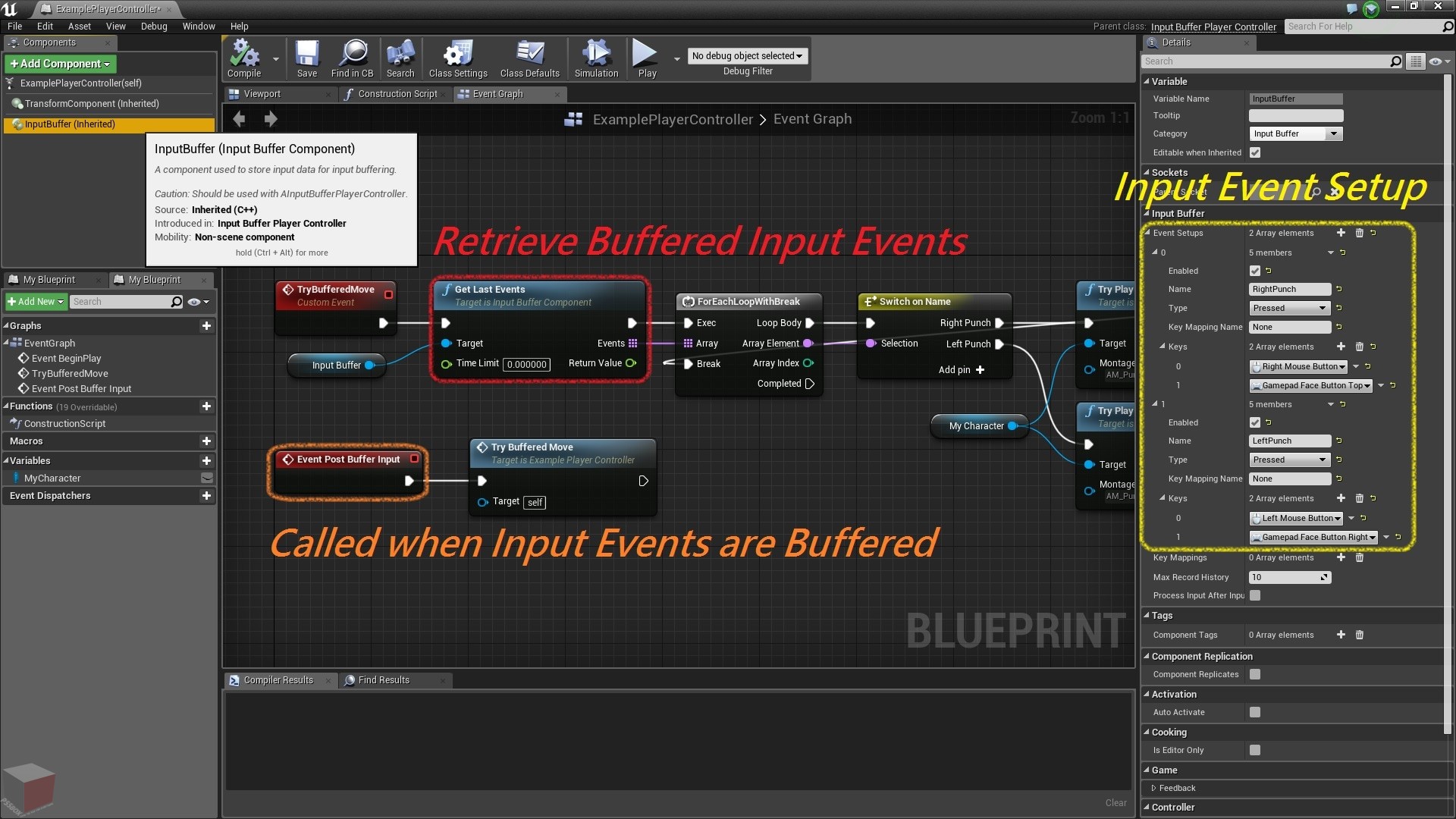Clear Key Mappings array with trash icon
The height and width of the screenshot is (819, 1456).
pyautogui.click(x=1359, y=557)
